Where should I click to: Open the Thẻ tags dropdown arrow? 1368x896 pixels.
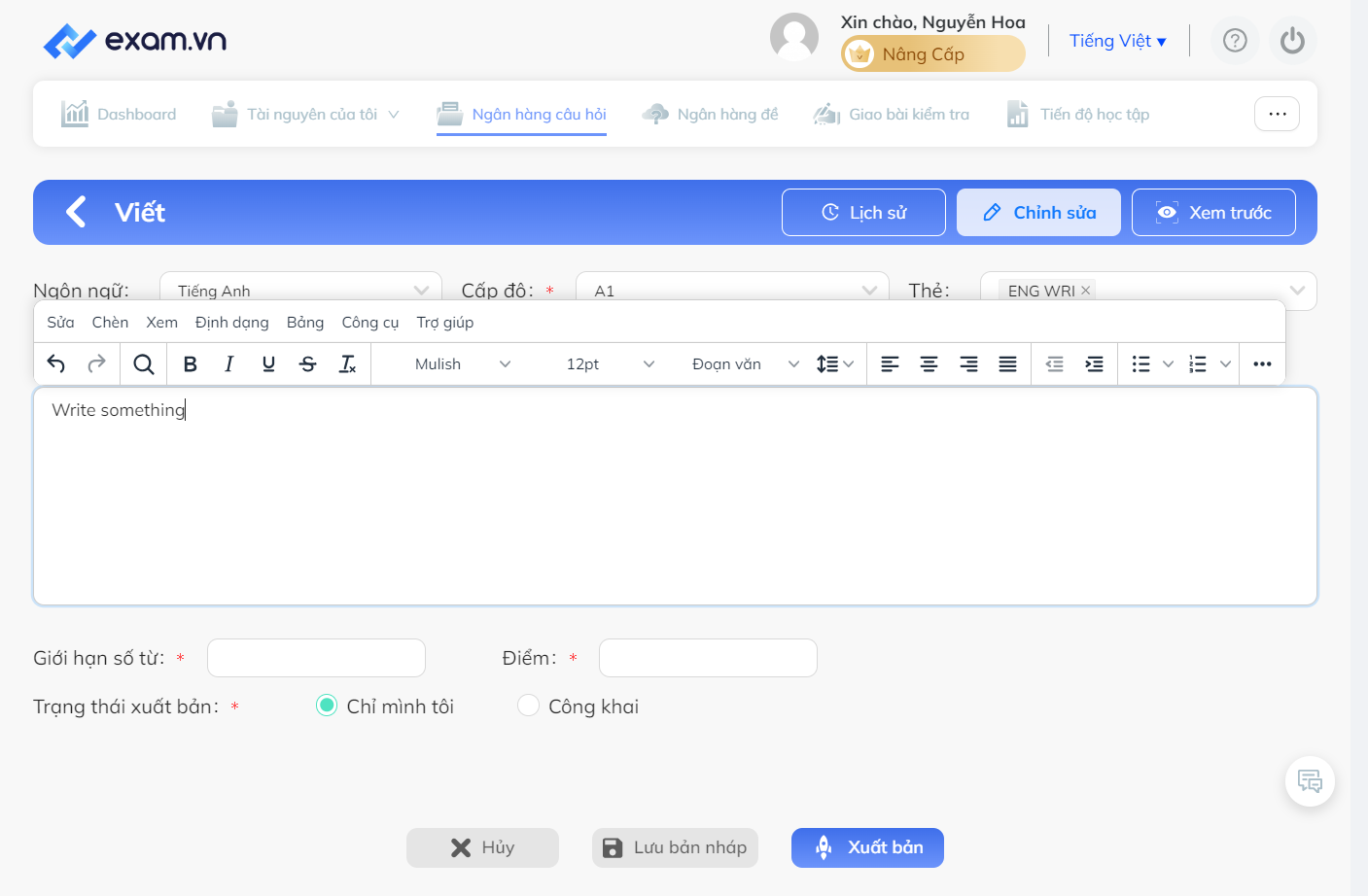(1297, 291)
